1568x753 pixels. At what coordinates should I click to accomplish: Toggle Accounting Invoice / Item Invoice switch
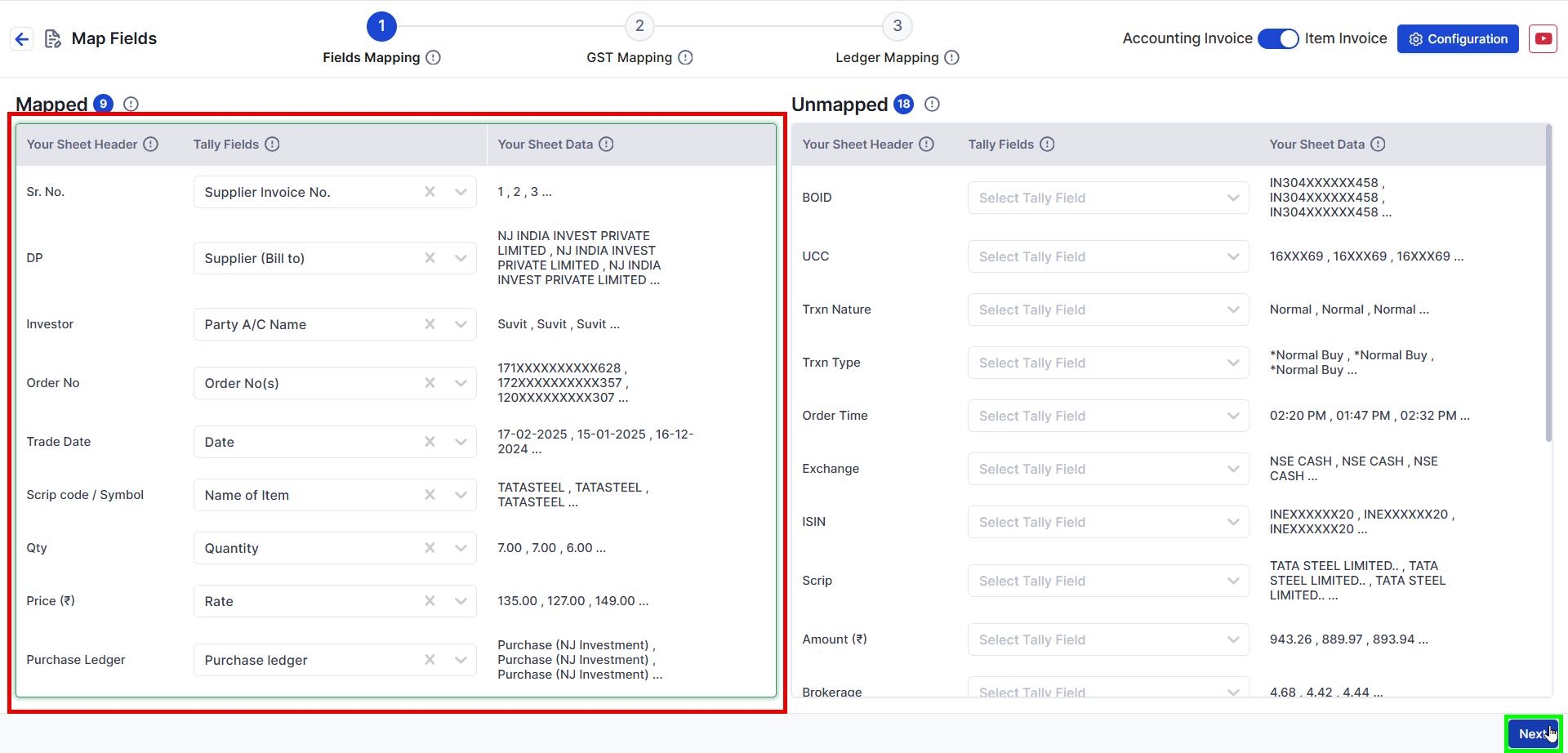click(x=1278, y=38)
